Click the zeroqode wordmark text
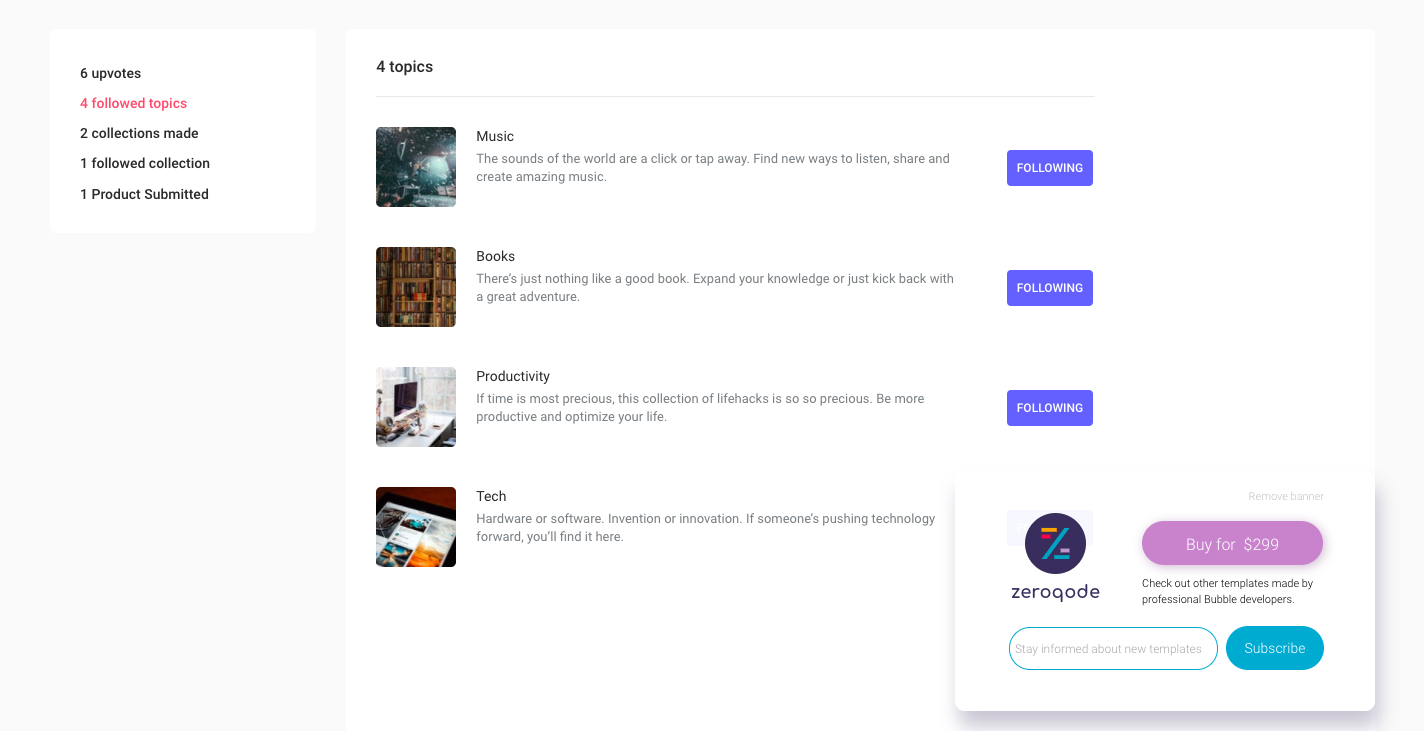This screenshot has height=731, width=1424. [x=1055, y=592]
